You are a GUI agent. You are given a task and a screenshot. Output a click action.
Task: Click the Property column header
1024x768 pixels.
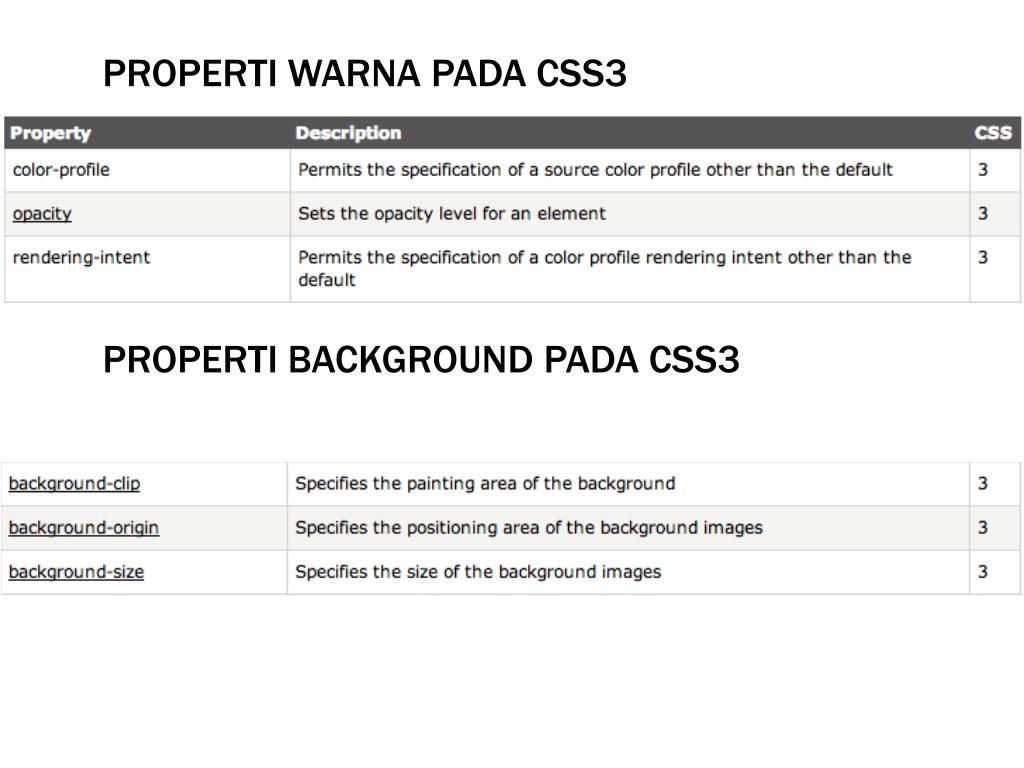51,133
